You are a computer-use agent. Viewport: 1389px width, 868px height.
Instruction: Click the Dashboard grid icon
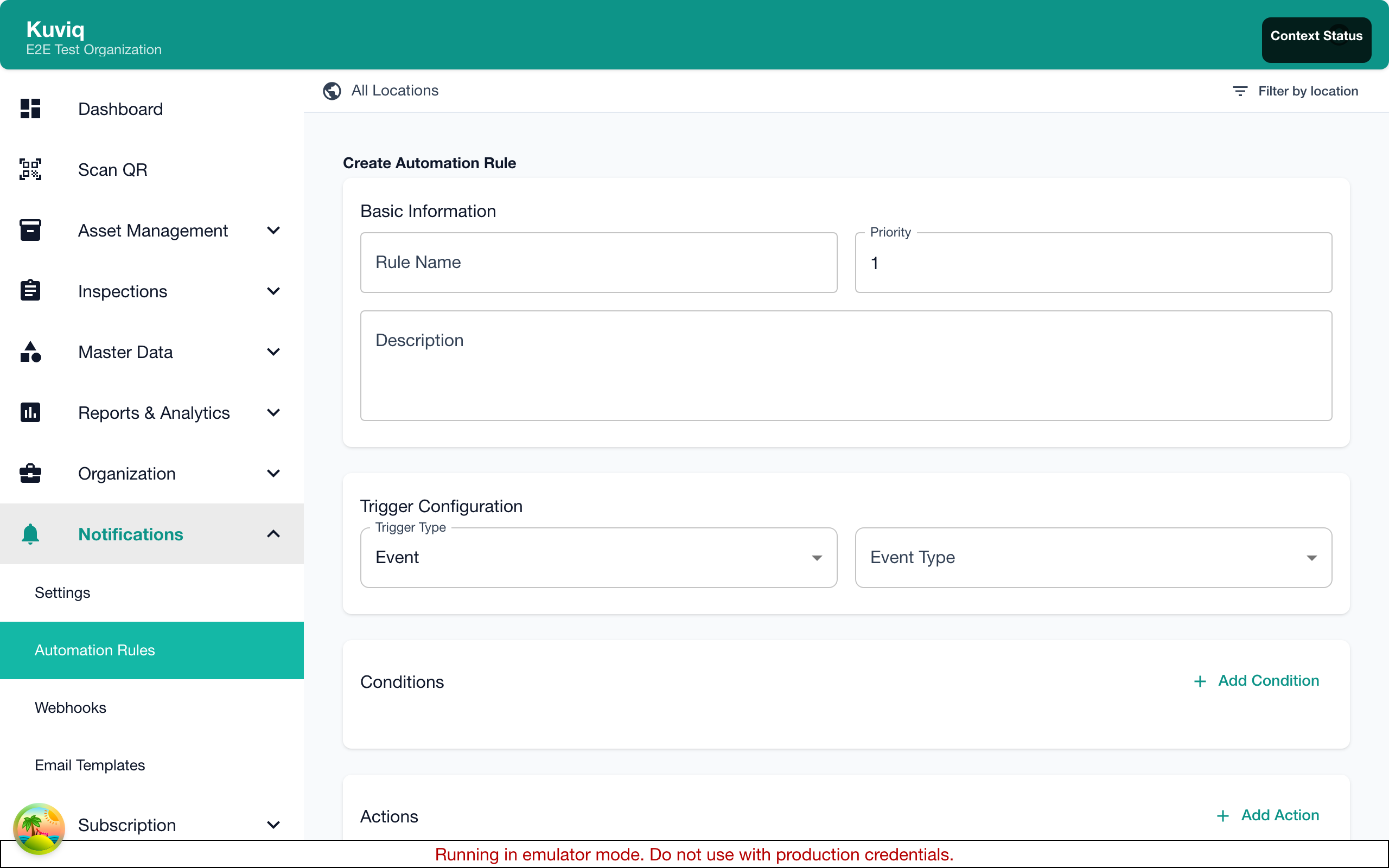[x=30, y=108]
